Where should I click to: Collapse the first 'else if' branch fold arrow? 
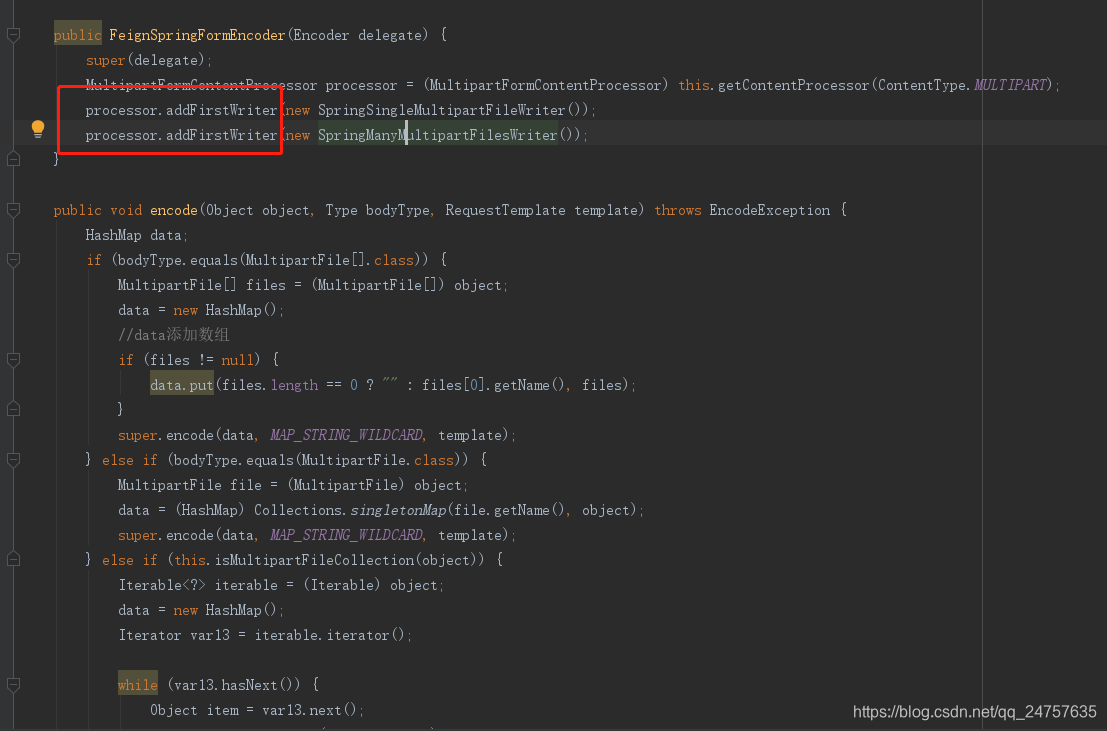tap(13, 459)
